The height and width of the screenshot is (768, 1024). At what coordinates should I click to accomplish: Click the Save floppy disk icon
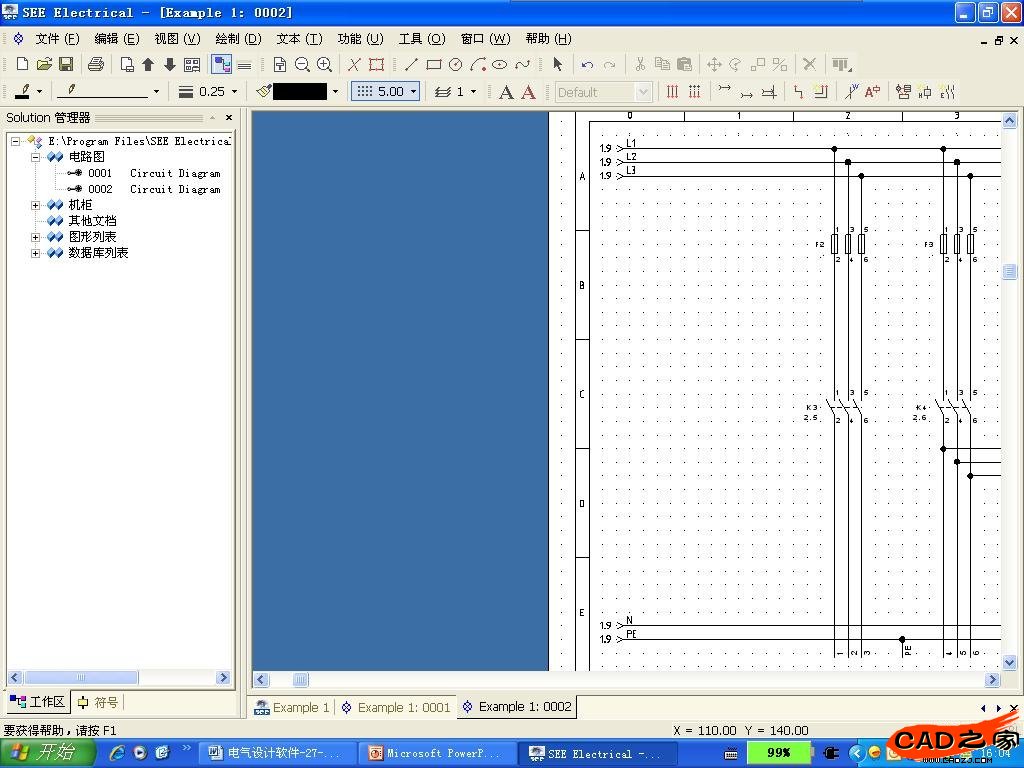coord(66,64)
